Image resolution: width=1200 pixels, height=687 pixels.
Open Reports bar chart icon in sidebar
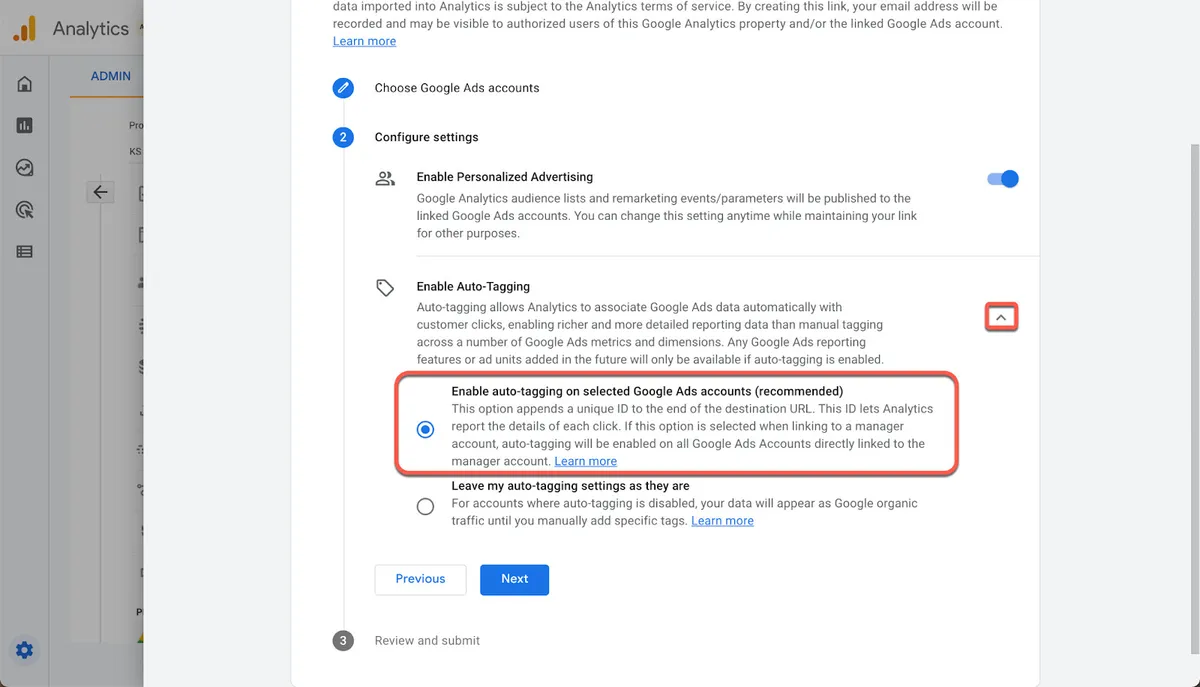[25, 126]
